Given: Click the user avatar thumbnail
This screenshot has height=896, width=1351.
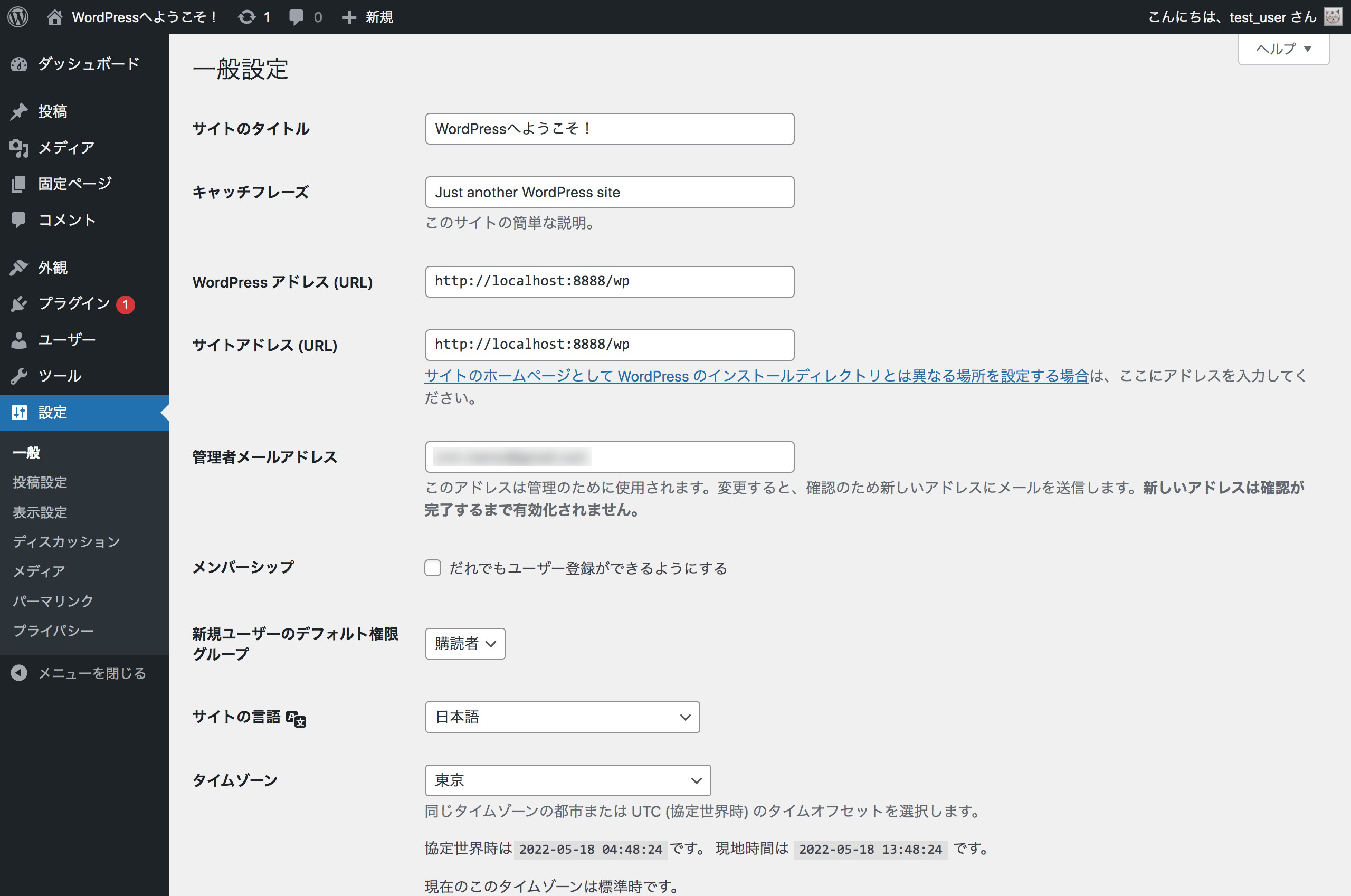Looking at the screenshot, I should coord(1333,16).
